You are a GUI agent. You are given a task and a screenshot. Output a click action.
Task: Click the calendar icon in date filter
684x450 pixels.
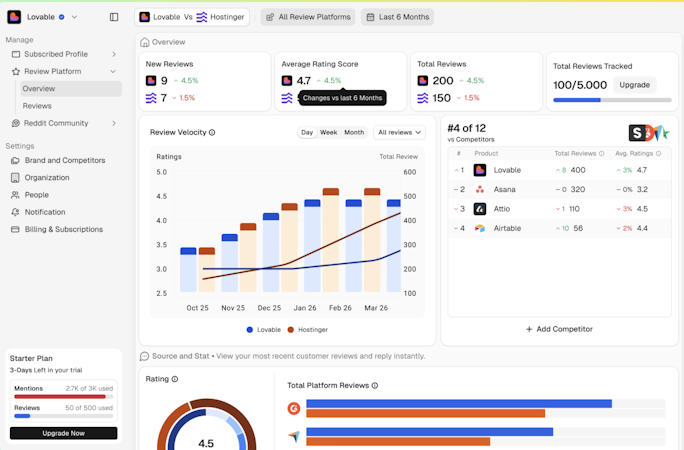pyautogui.click(x=370, y=17)
